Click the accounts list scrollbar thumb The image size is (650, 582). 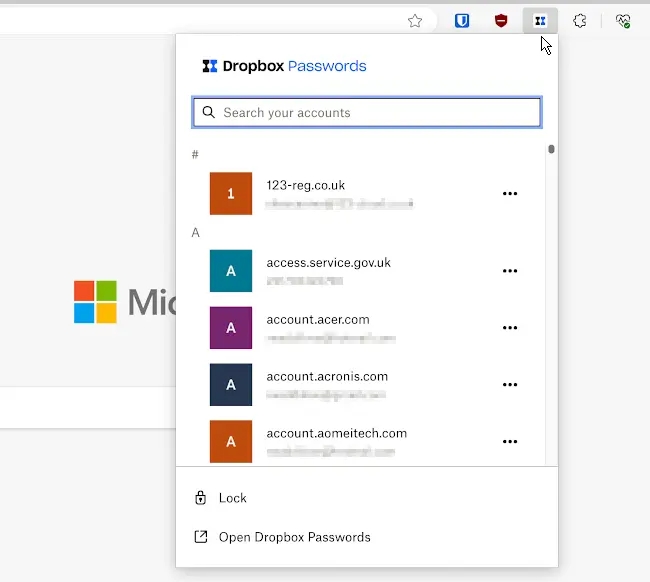(x=551, y=149)
